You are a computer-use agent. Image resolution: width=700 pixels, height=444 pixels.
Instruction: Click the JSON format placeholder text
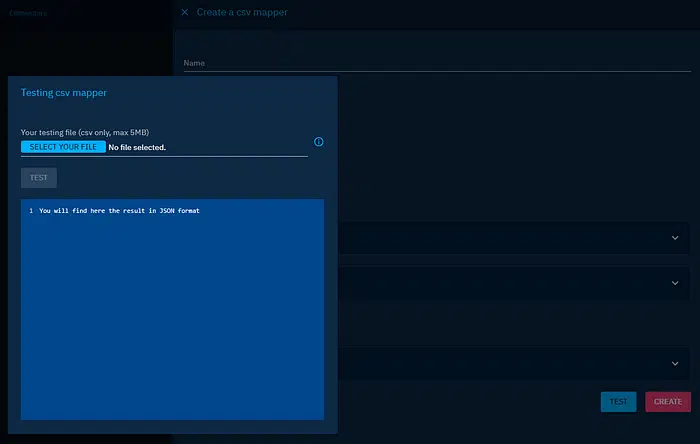pos(119,211)
